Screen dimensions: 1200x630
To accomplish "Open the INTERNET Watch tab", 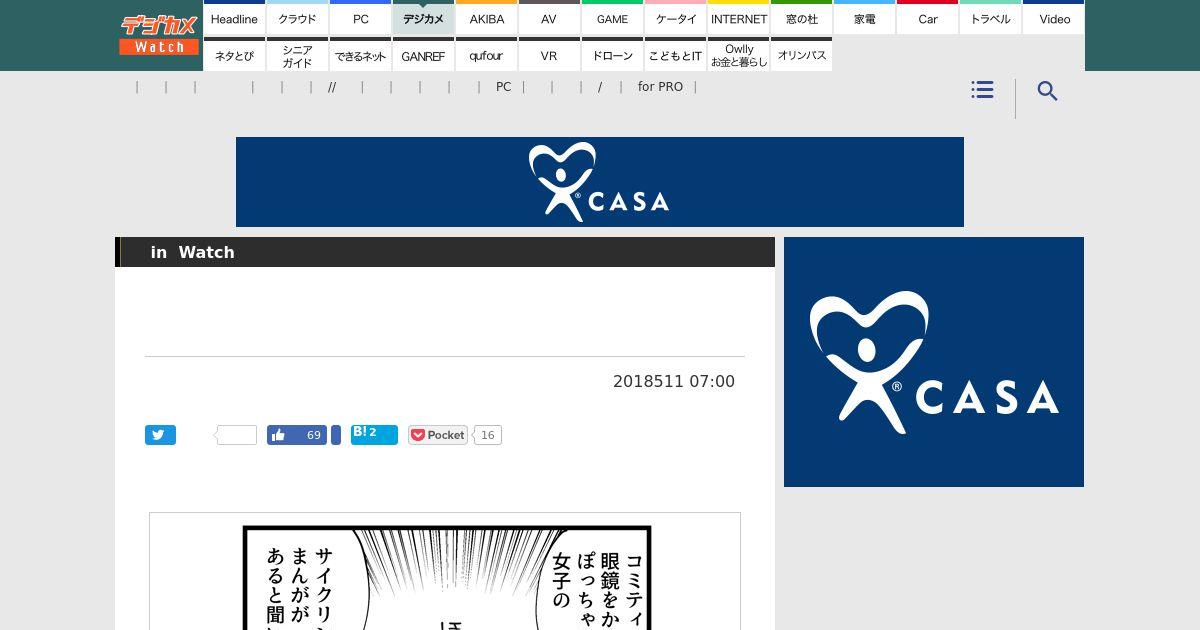I will coord(738,18).
